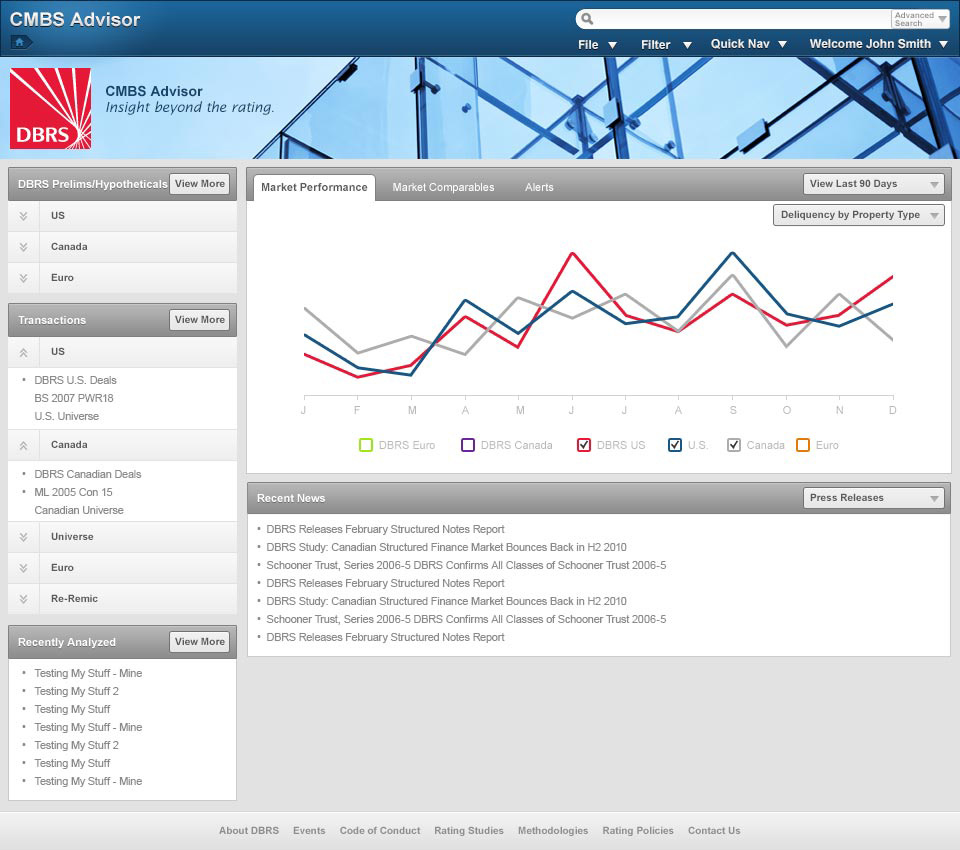Click the search magnifier icon
This screenshot has width=960, height=850.
[587, 19]
